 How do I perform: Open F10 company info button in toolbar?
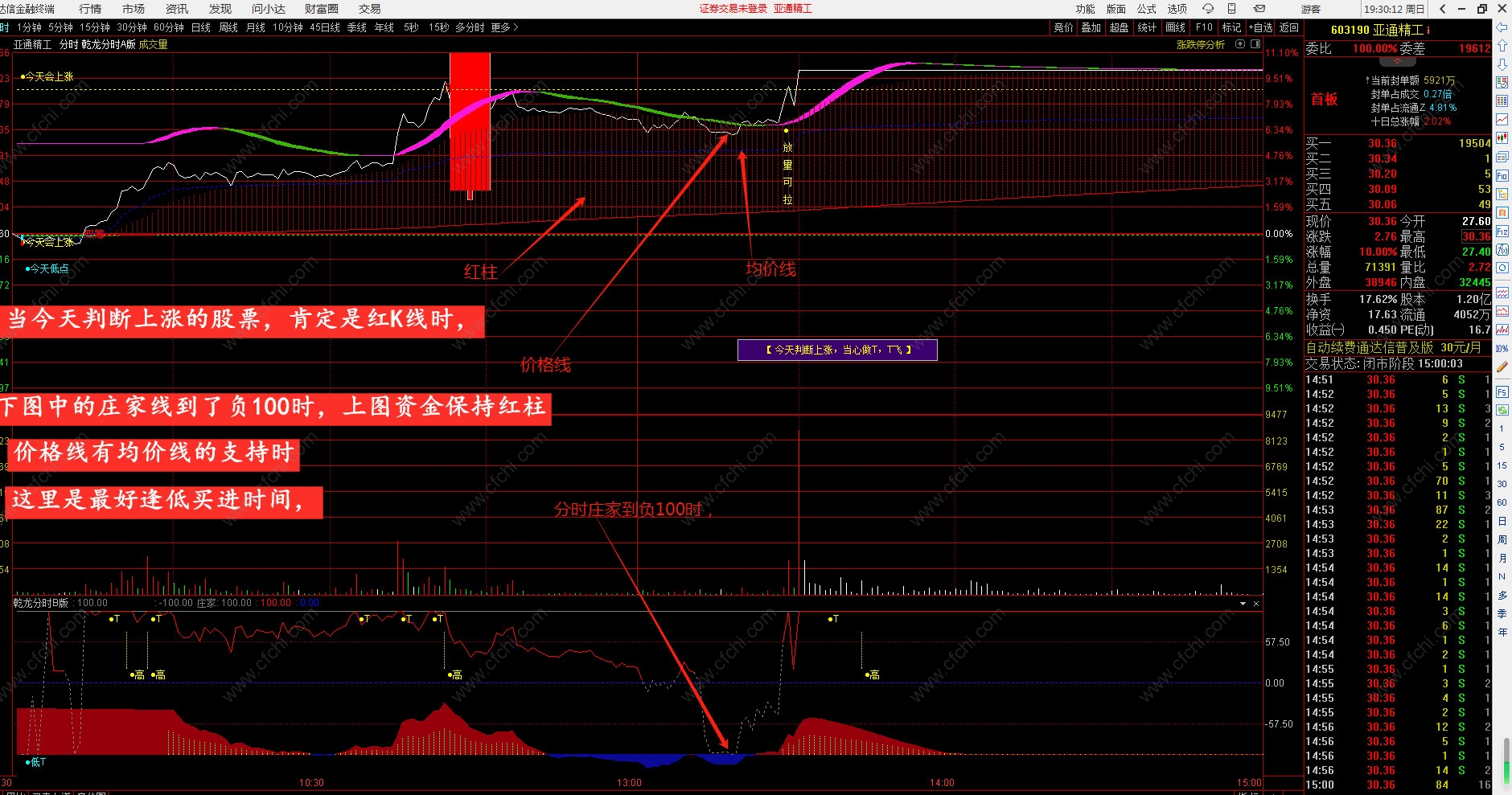pyautogui.click(x=1204, y=27)
